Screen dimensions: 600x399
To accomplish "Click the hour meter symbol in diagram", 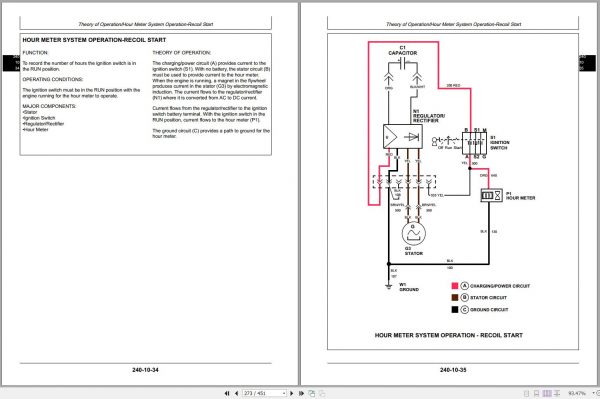I will point(491,195).
